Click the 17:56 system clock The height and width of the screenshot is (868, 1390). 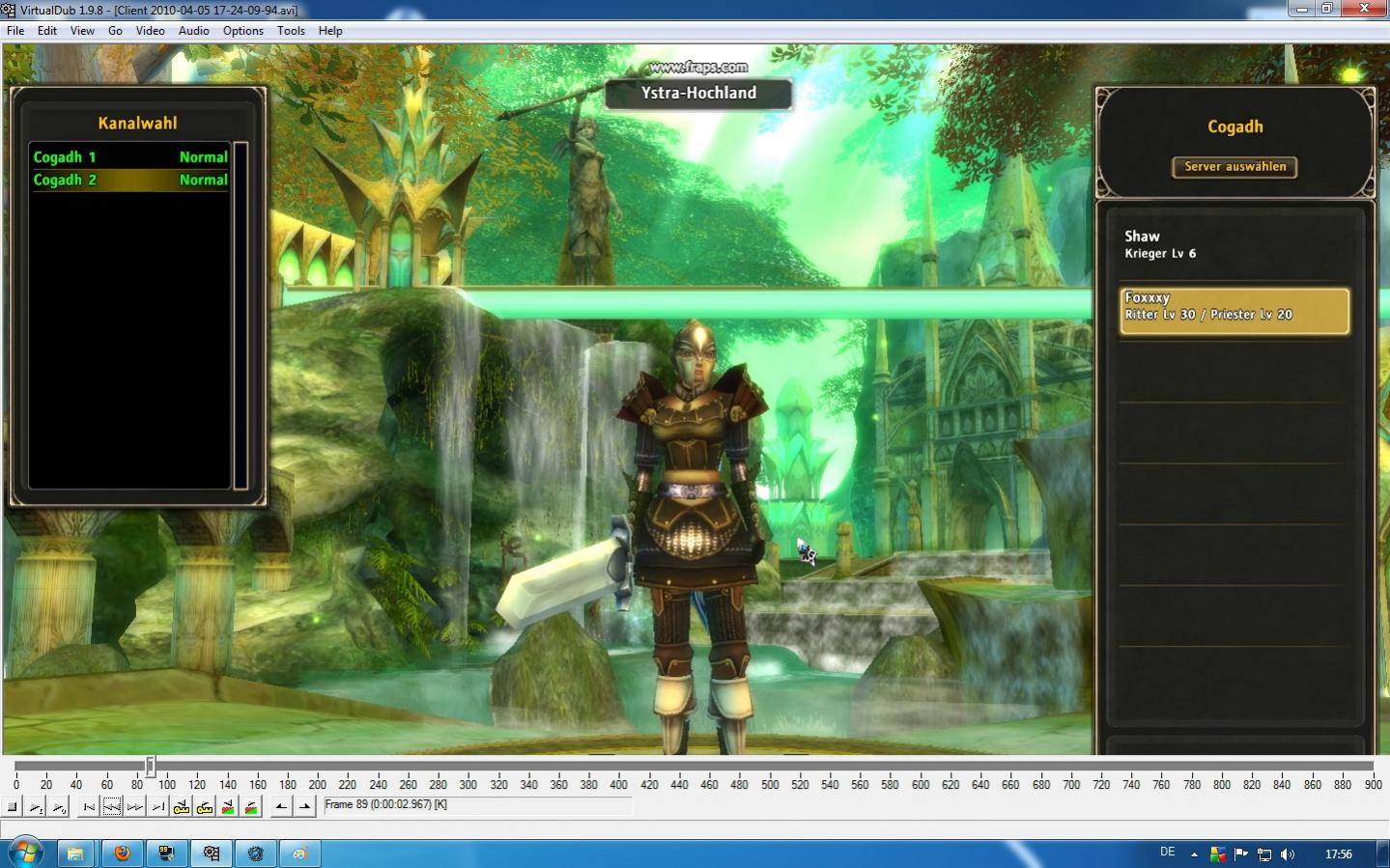[1338, 854]
